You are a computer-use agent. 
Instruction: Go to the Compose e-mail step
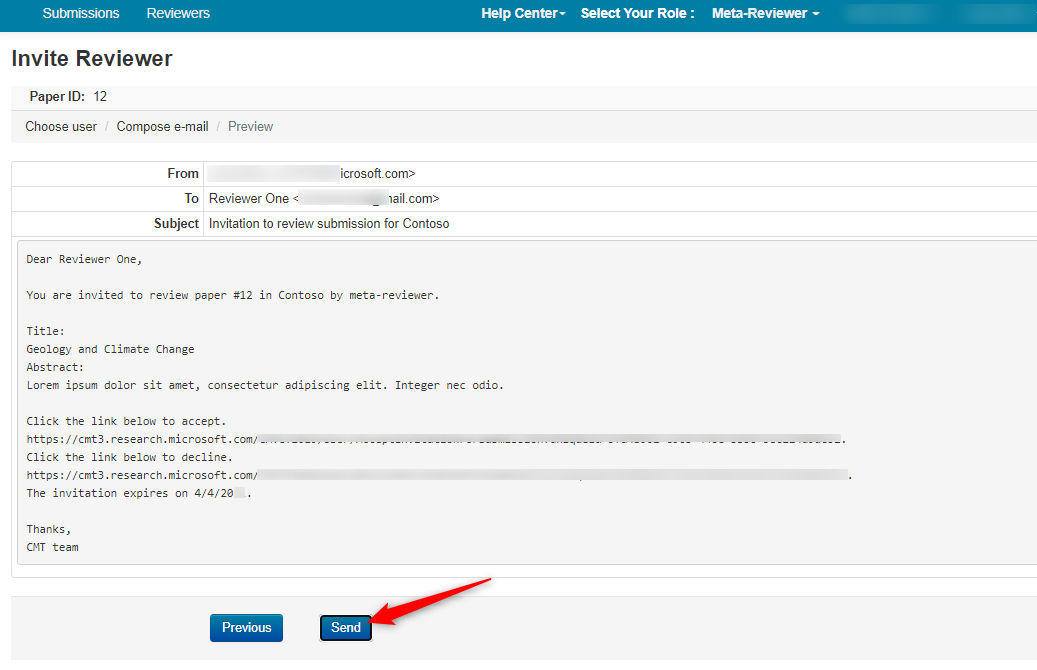(x=162, y=126)
